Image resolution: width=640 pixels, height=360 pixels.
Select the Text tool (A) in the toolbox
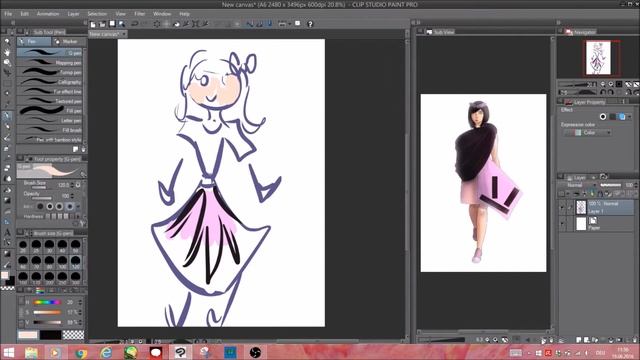[x=7, y=233]
